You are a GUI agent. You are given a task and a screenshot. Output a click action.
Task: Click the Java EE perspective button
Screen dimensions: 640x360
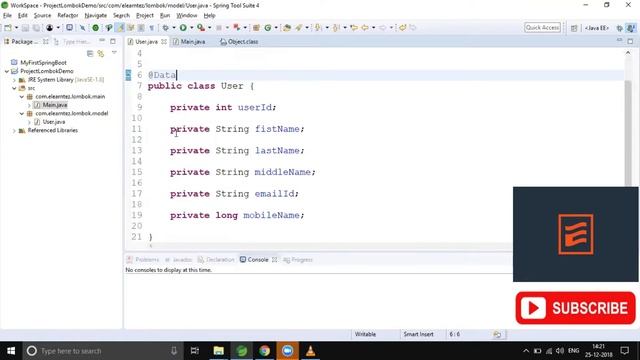pyautogui.click(x=596, y=28)
